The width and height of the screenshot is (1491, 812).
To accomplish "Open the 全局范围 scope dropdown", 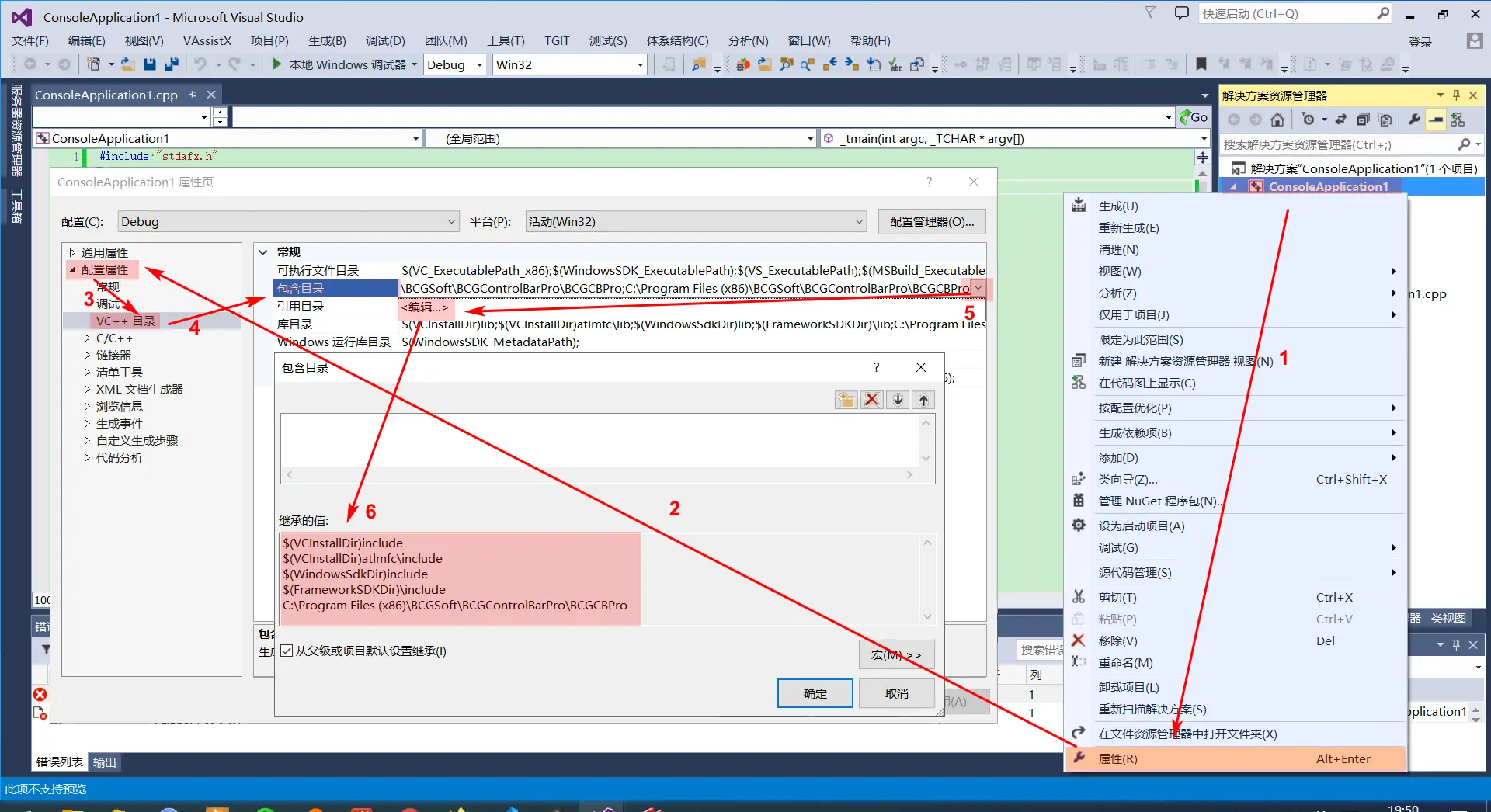I will (622, 138).
